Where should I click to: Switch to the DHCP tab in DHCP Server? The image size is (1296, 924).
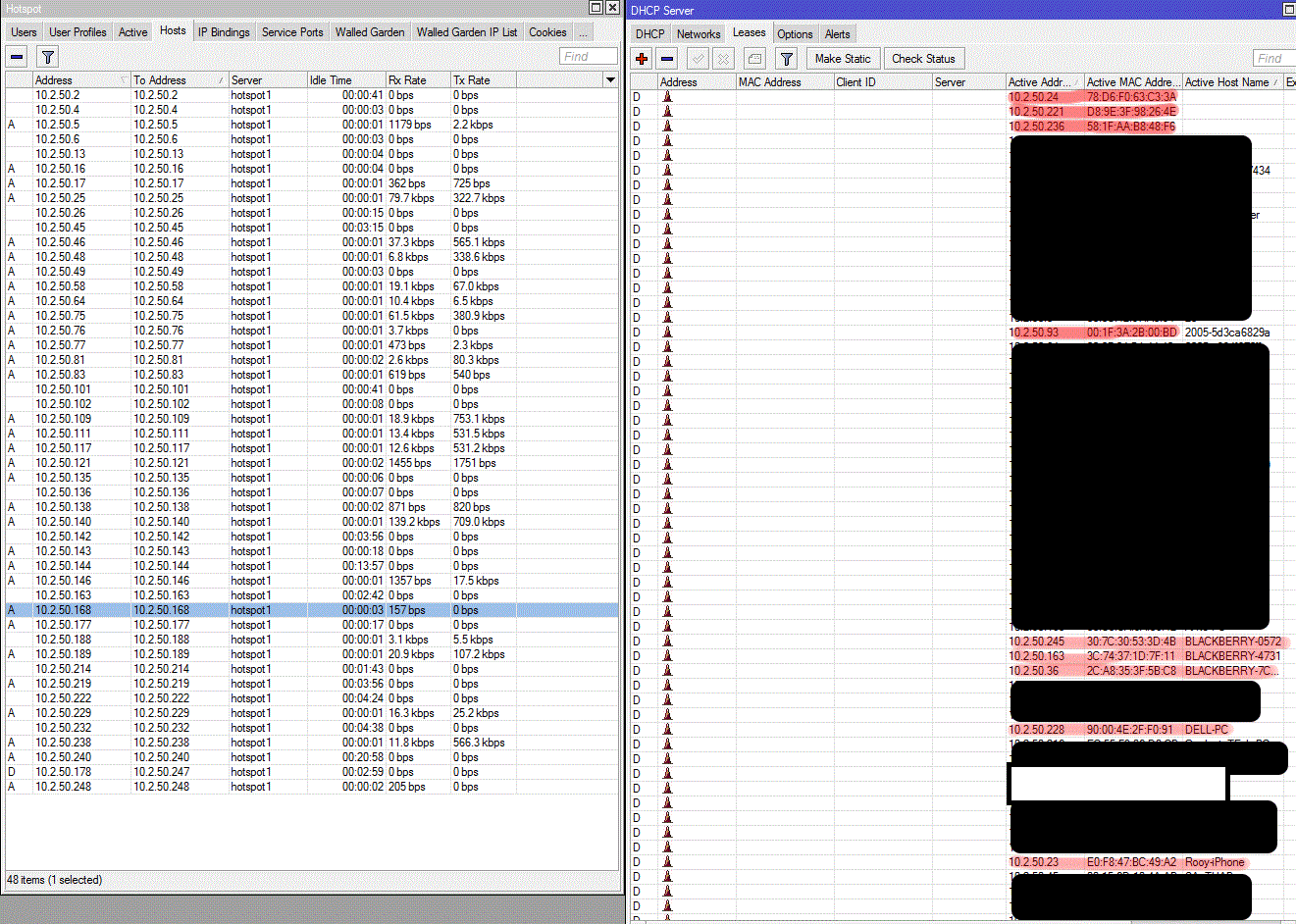649,34
